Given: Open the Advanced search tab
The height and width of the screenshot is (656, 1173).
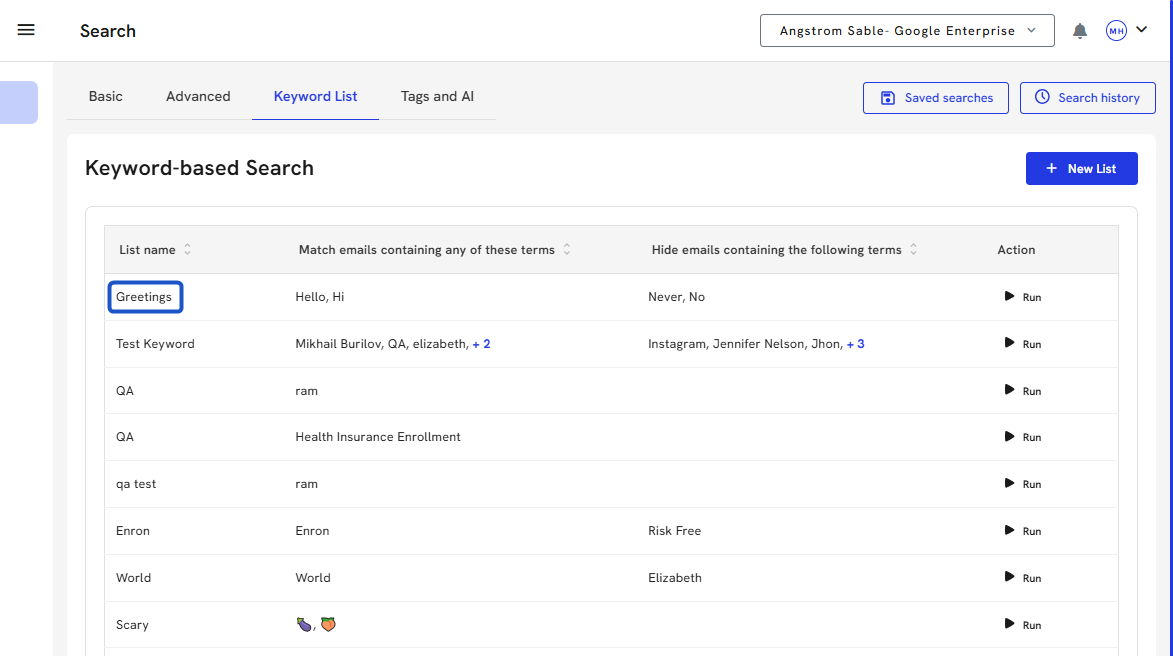Looking at the screenshot, I should click(x=198, y=97).
